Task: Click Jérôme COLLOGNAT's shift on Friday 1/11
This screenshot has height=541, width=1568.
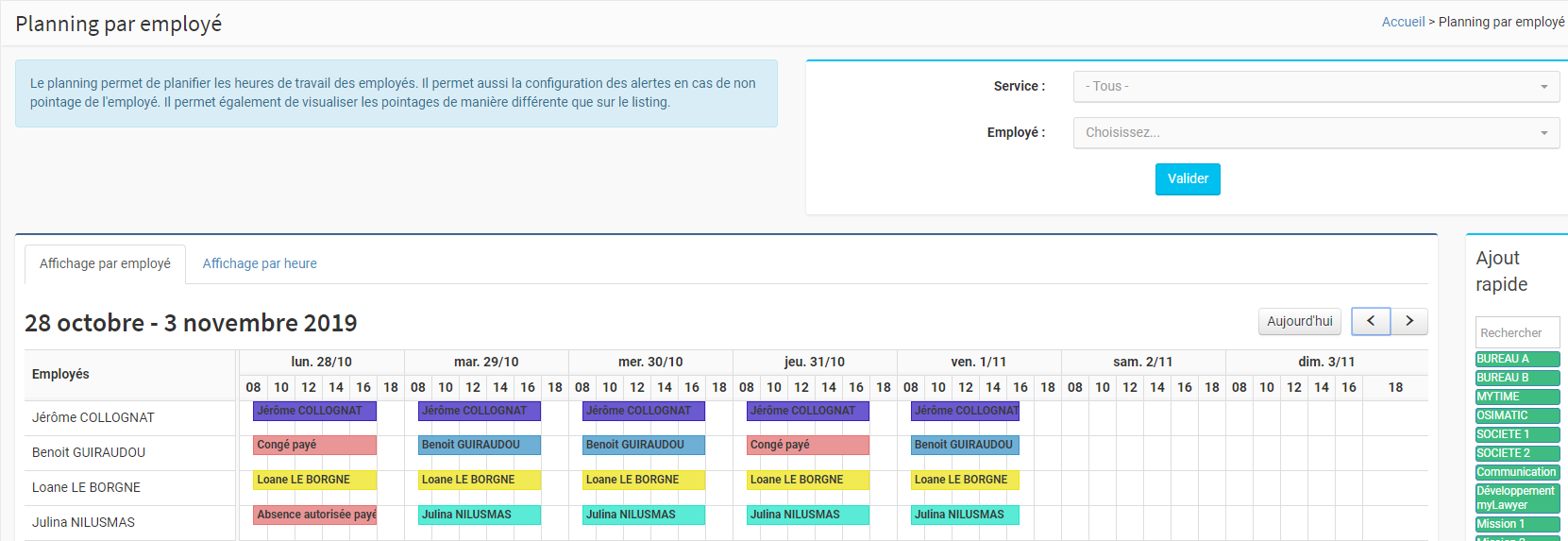Action: [x=965, y=411]
